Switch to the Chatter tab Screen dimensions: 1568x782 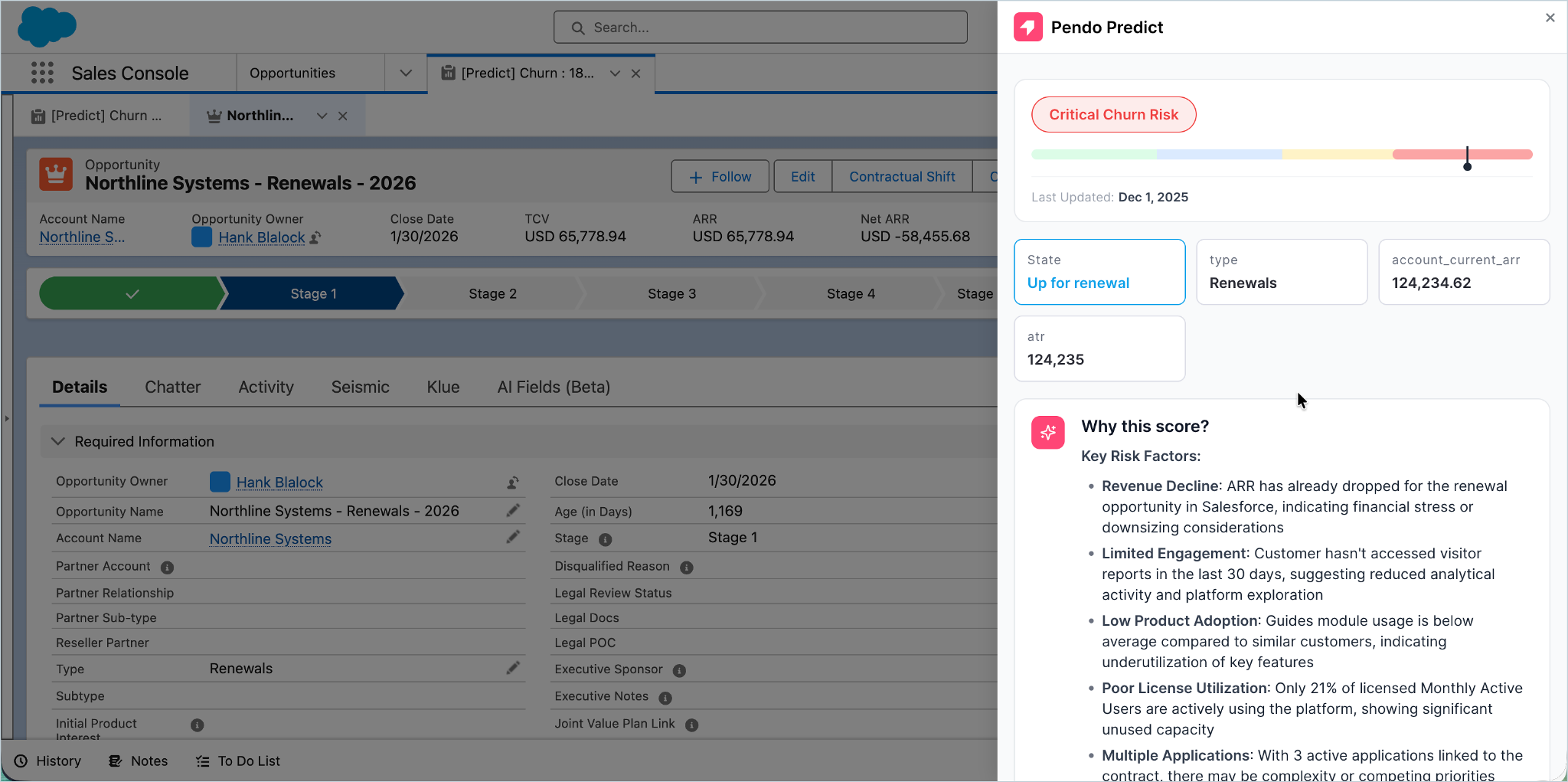[173, 388]
